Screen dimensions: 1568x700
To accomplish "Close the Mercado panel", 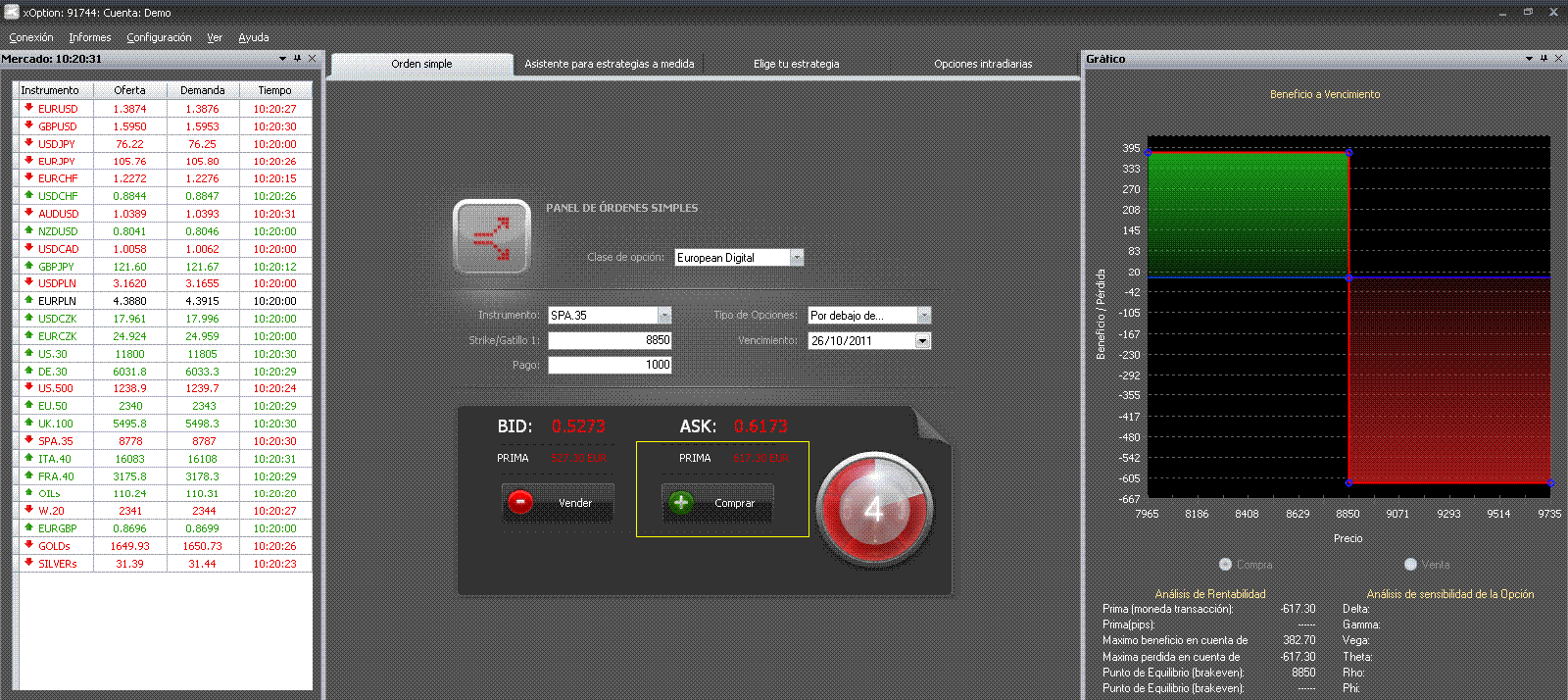I will (313, 59).
